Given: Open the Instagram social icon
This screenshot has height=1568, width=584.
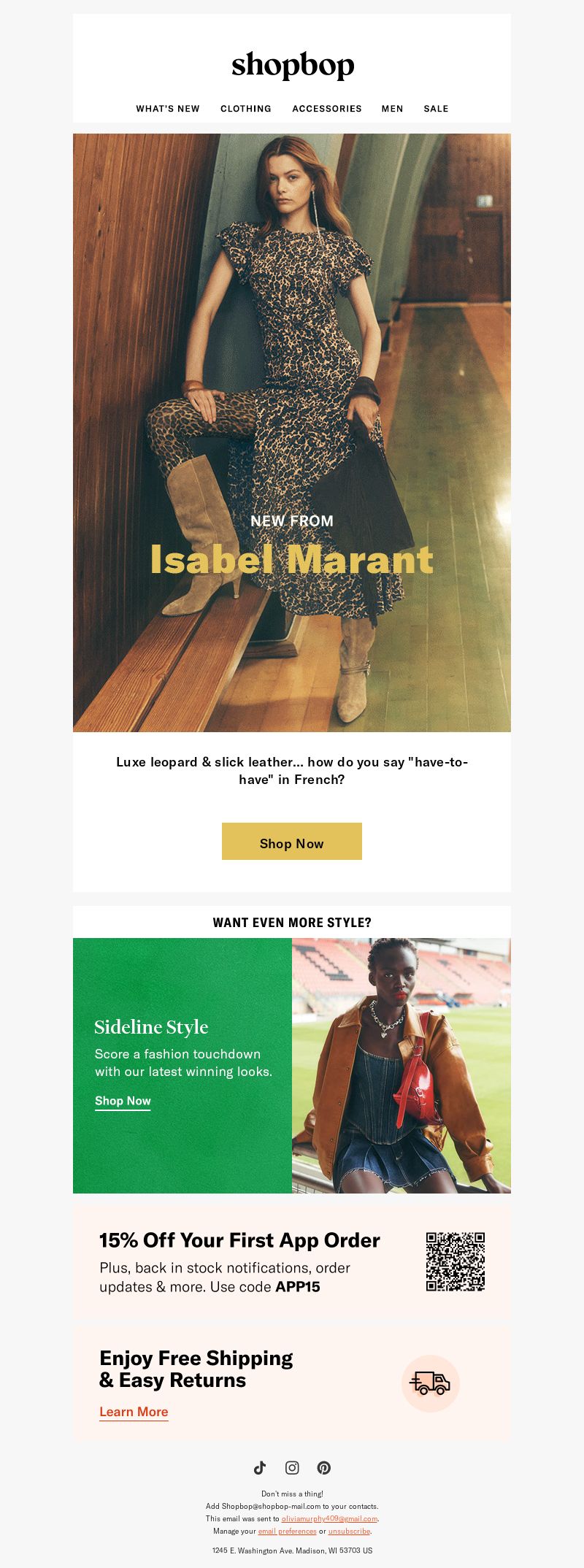Looking at the screenshot, I should (292, 1467).
